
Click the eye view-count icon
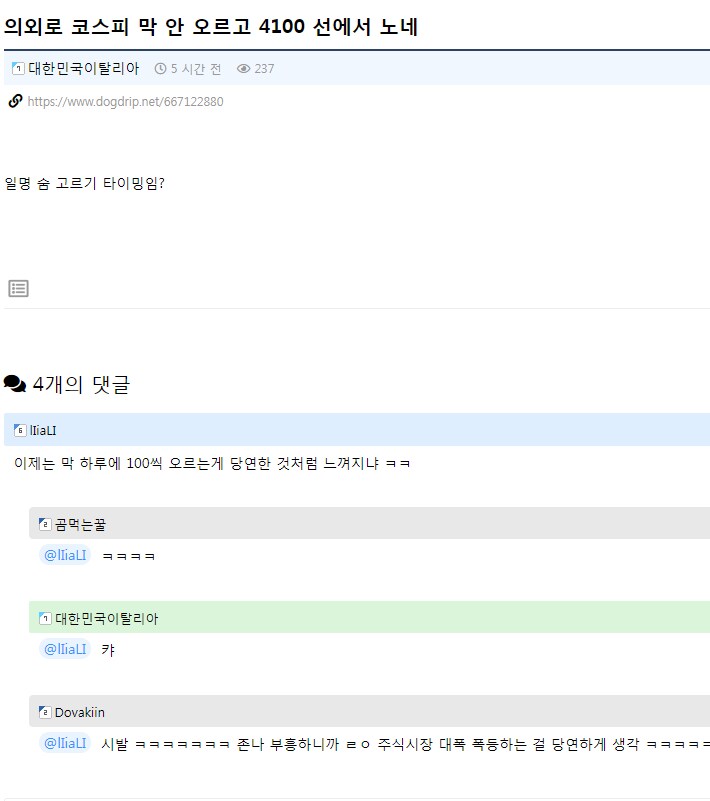point(244,68)
